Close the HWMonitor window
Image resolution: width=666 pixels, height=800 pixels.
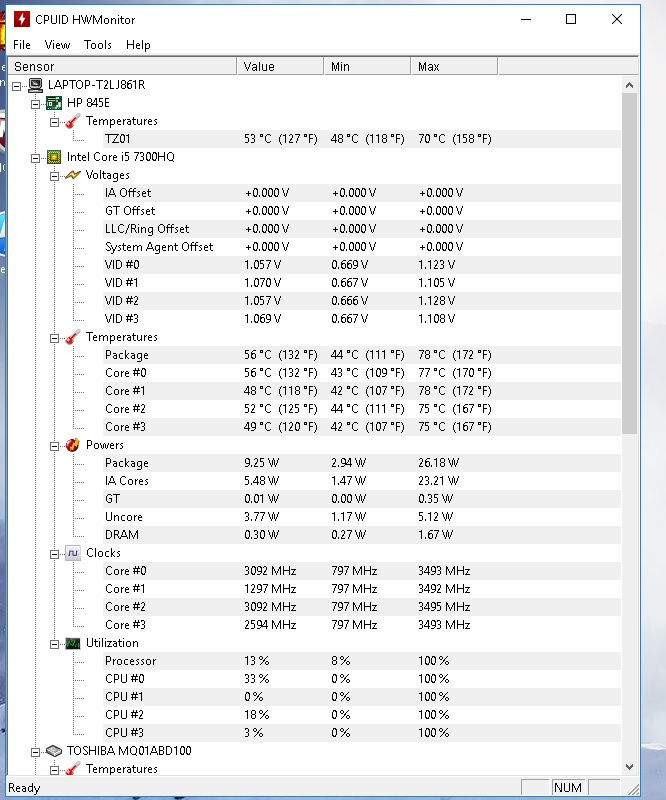pos(617,19)
